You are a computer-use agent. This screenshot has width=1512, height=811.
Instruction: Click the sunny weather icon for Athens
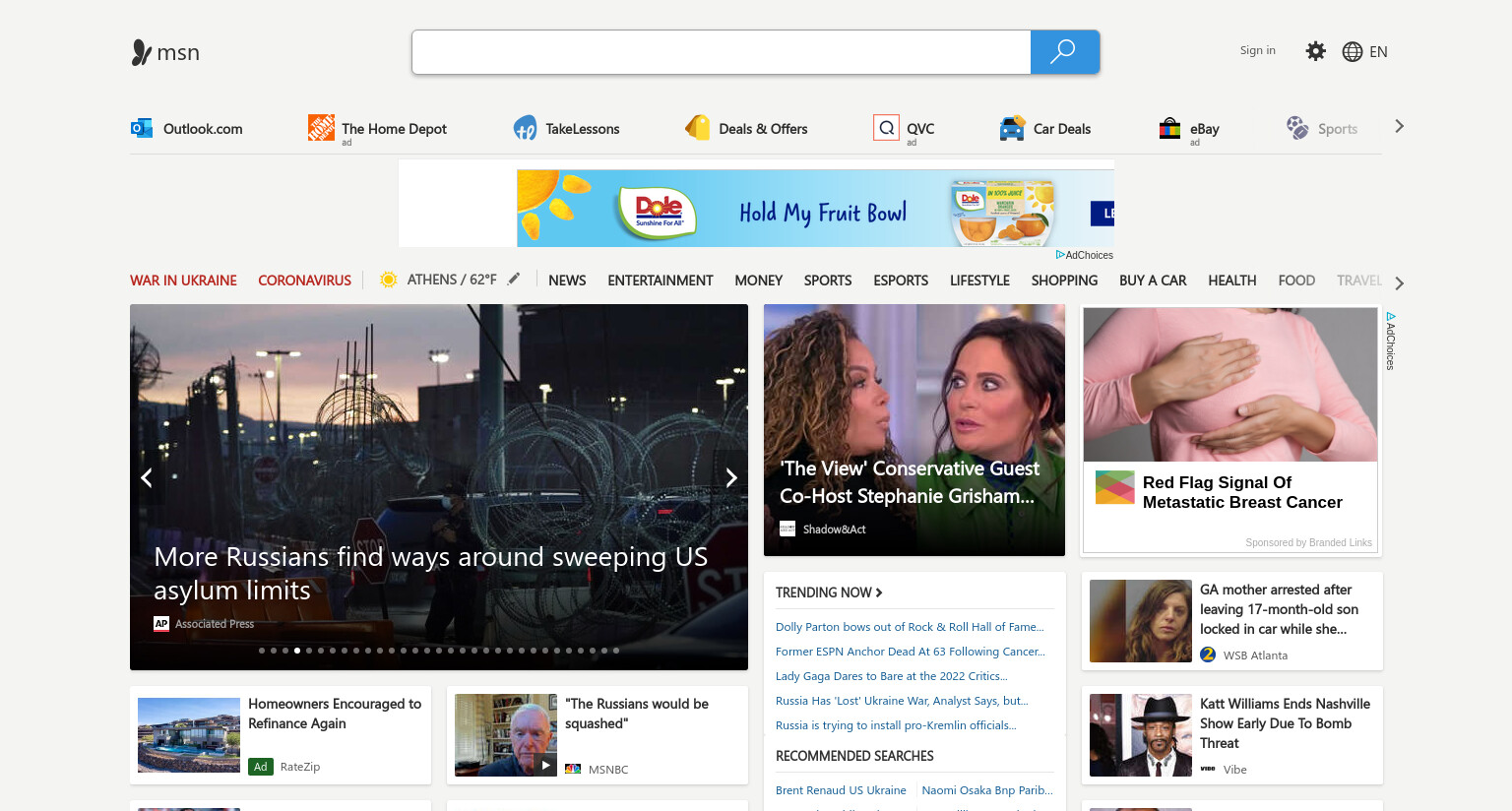389,280
